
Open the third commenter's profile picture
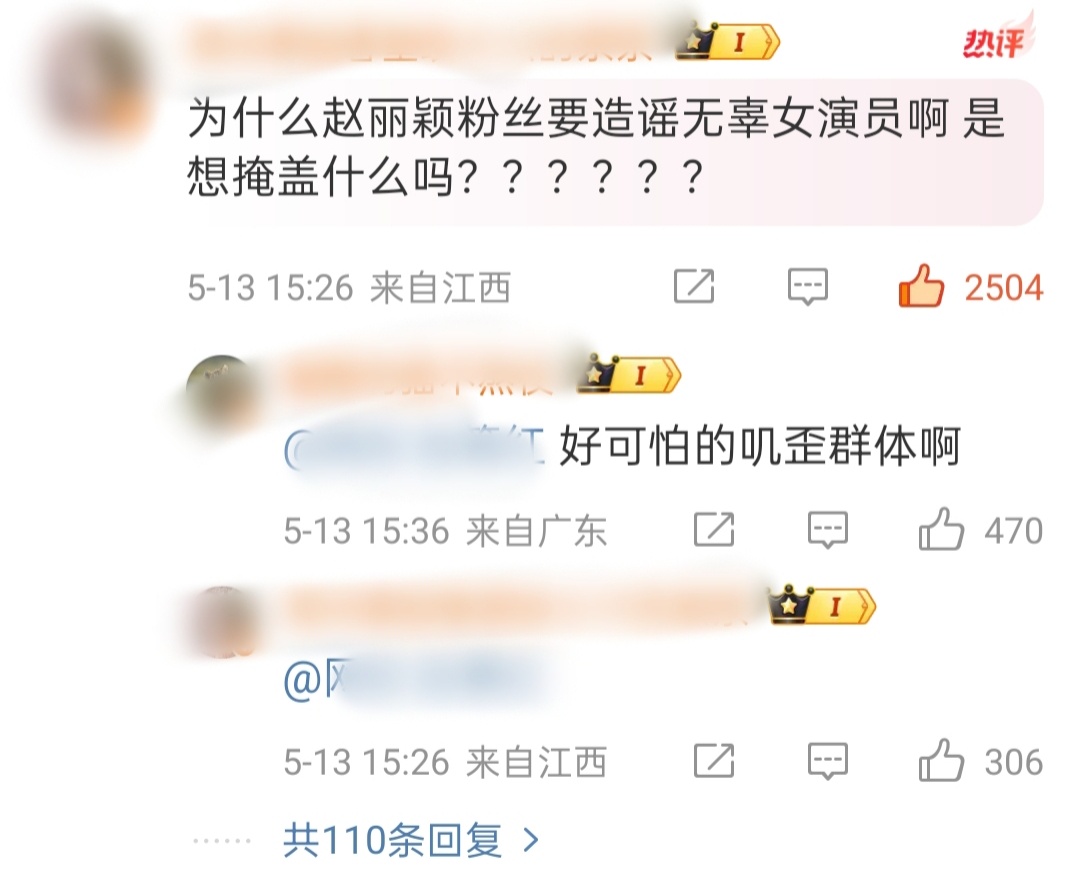point(222,623)
